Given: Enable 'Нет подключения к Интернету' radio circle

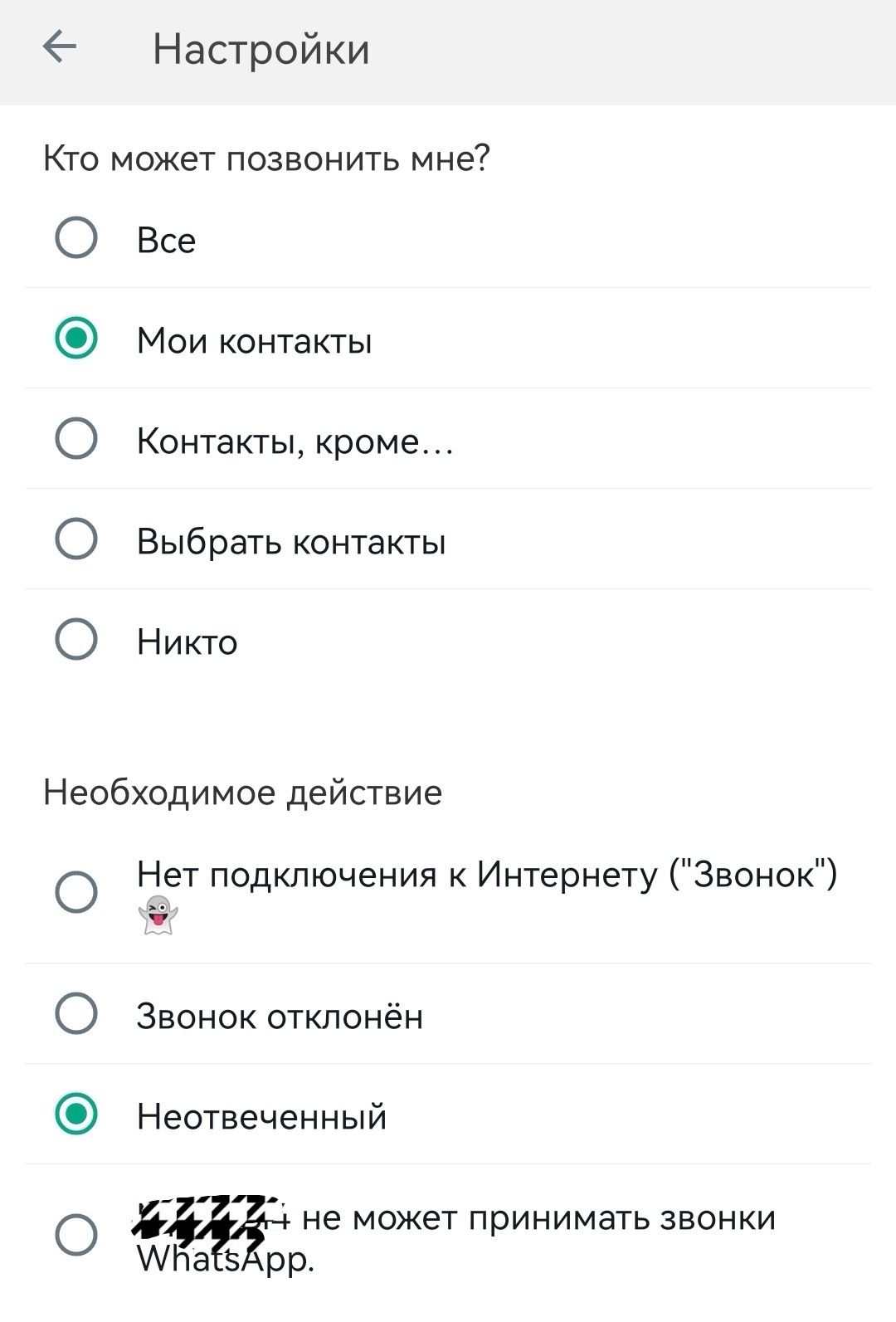Looking at the screenshot, I should [76, 892].
